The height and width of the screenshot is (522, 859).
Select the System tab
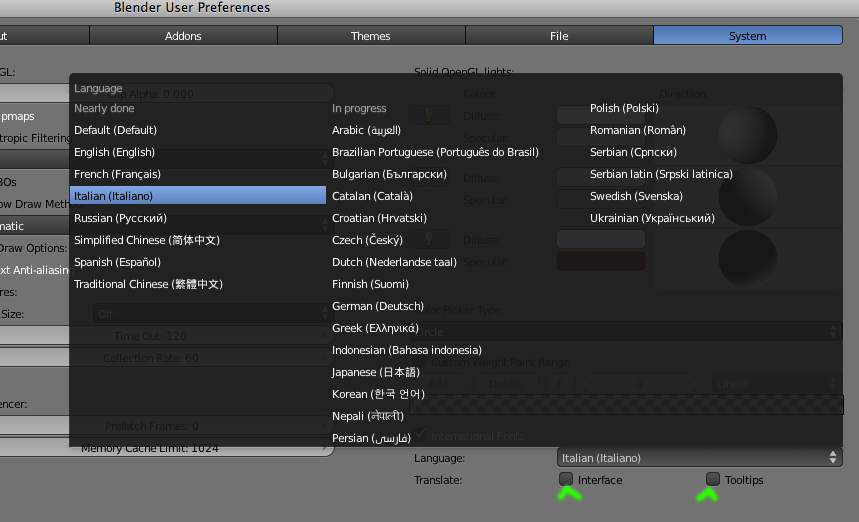[747, 36]
